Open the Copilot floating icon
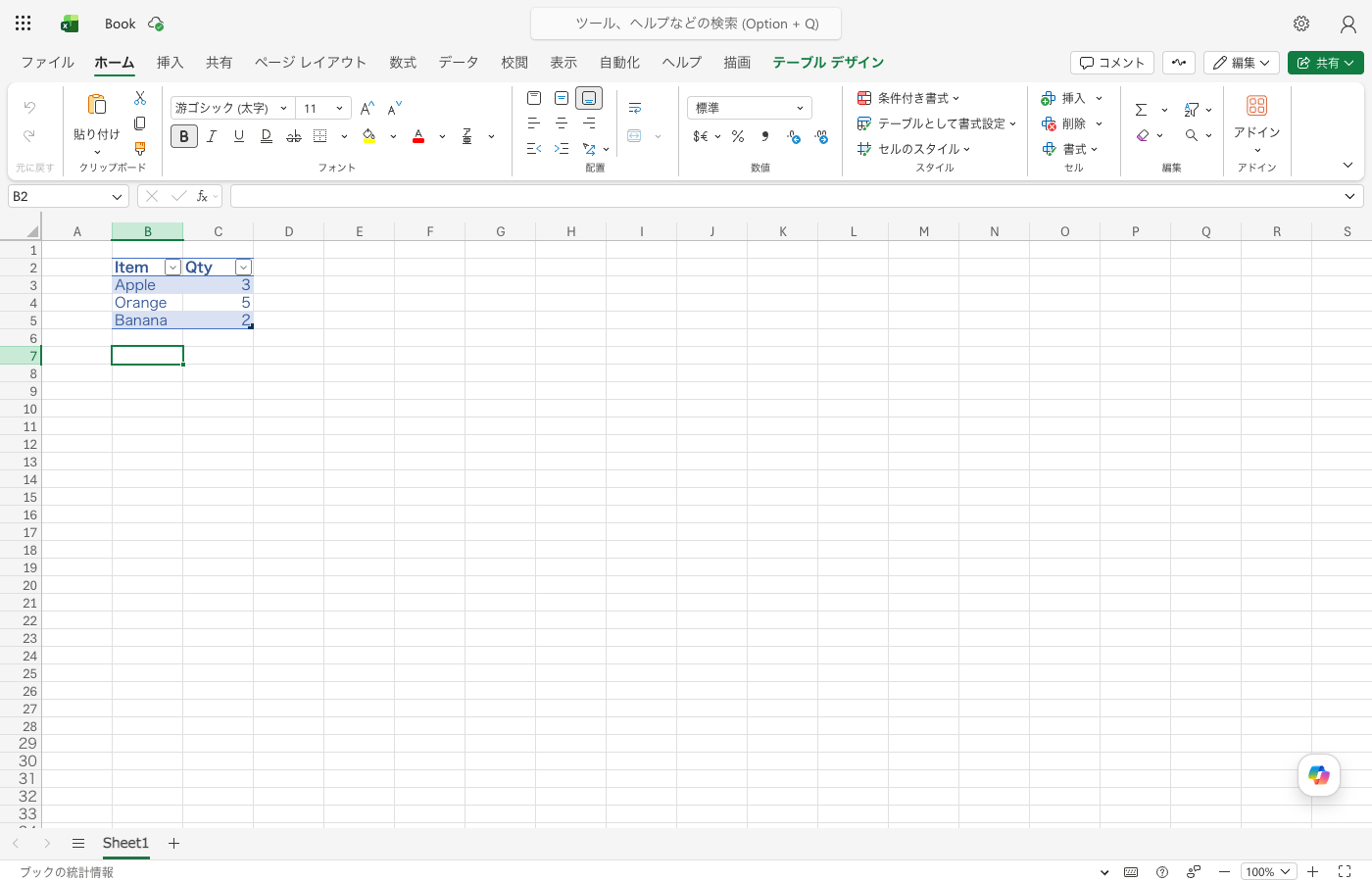Image resolution: width=1372 pixels, height=882 pixels. (x=1319, y=776)
